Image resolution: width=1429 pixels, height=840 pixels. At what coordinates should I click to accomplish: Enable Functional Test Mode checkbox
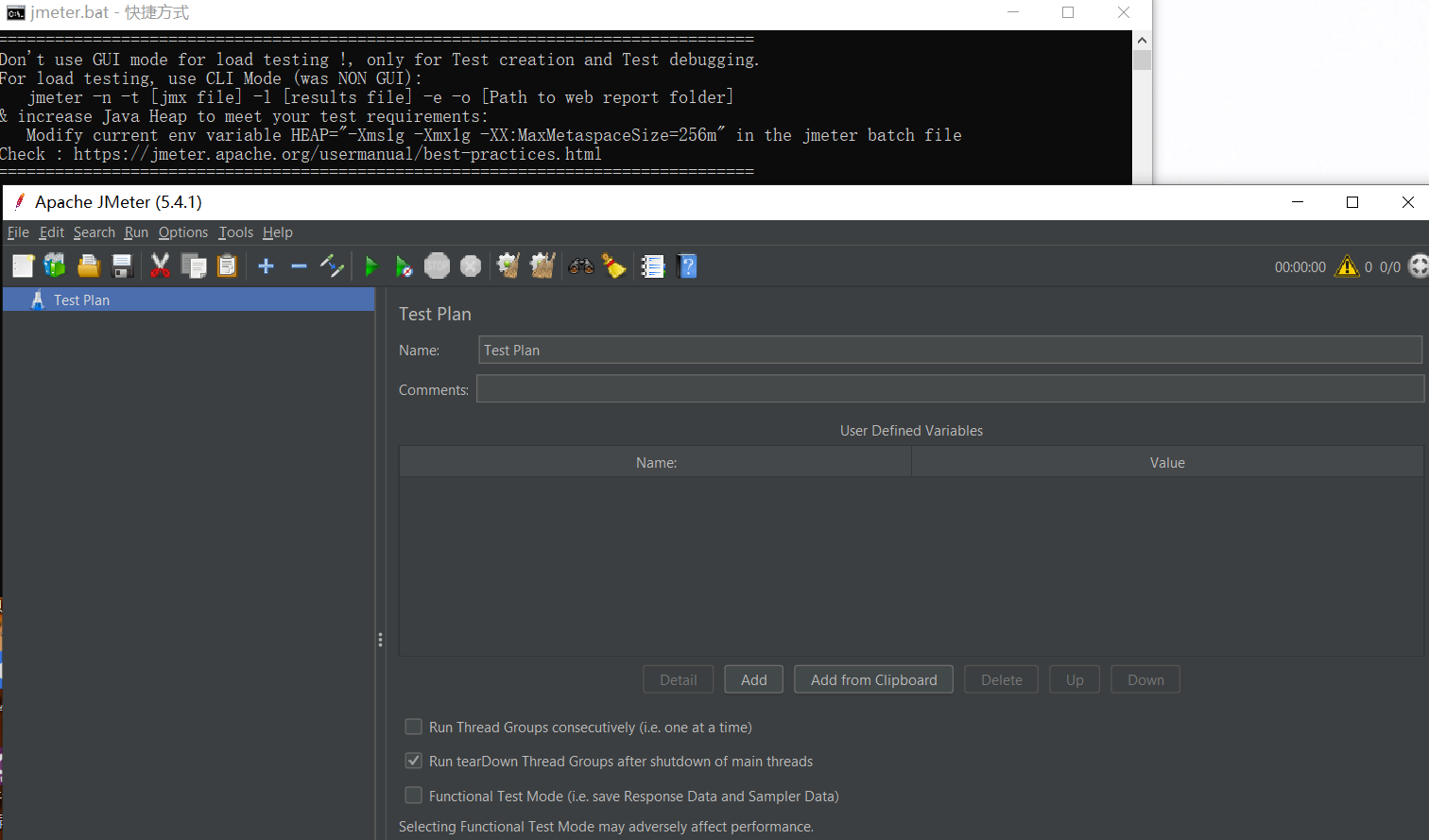point(413,796)
